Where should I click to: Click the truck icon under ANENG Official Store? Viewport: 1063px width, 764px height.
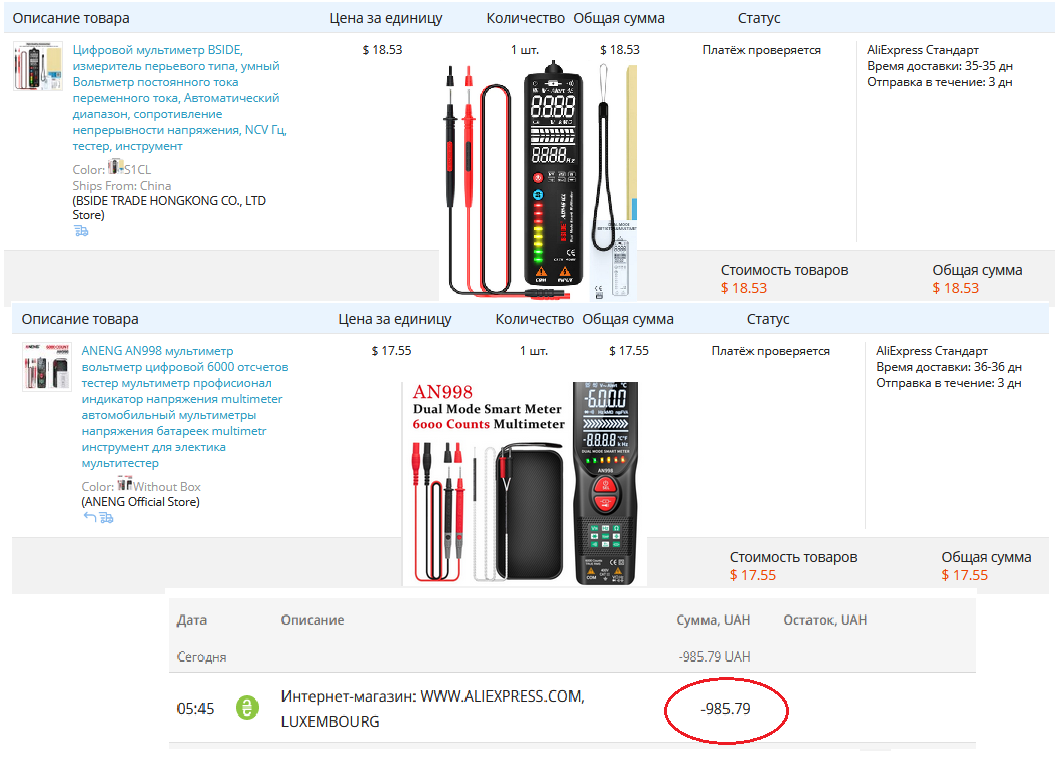(106, 518)
